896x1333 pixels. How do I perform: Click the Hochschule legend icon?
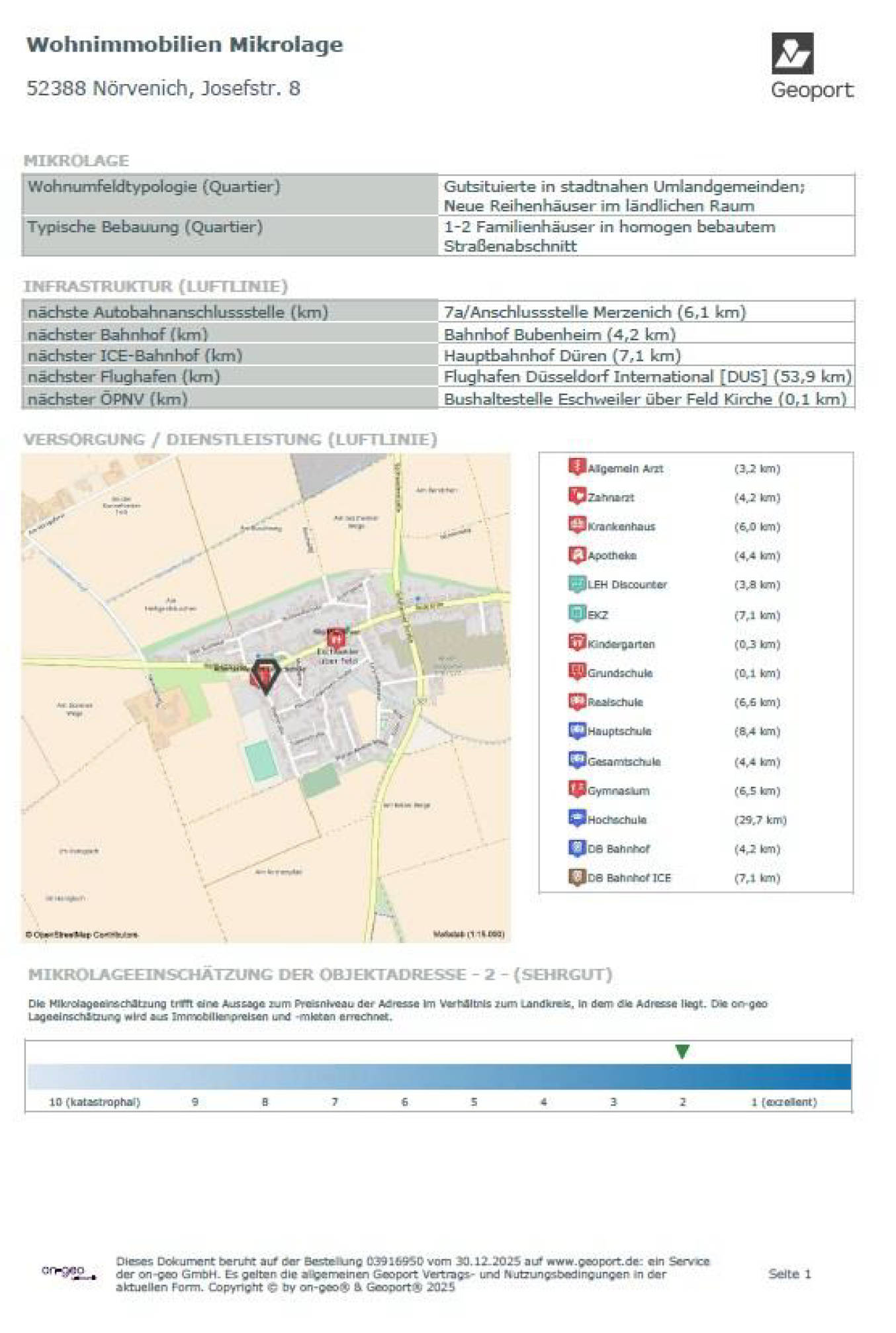coord(577,818)
